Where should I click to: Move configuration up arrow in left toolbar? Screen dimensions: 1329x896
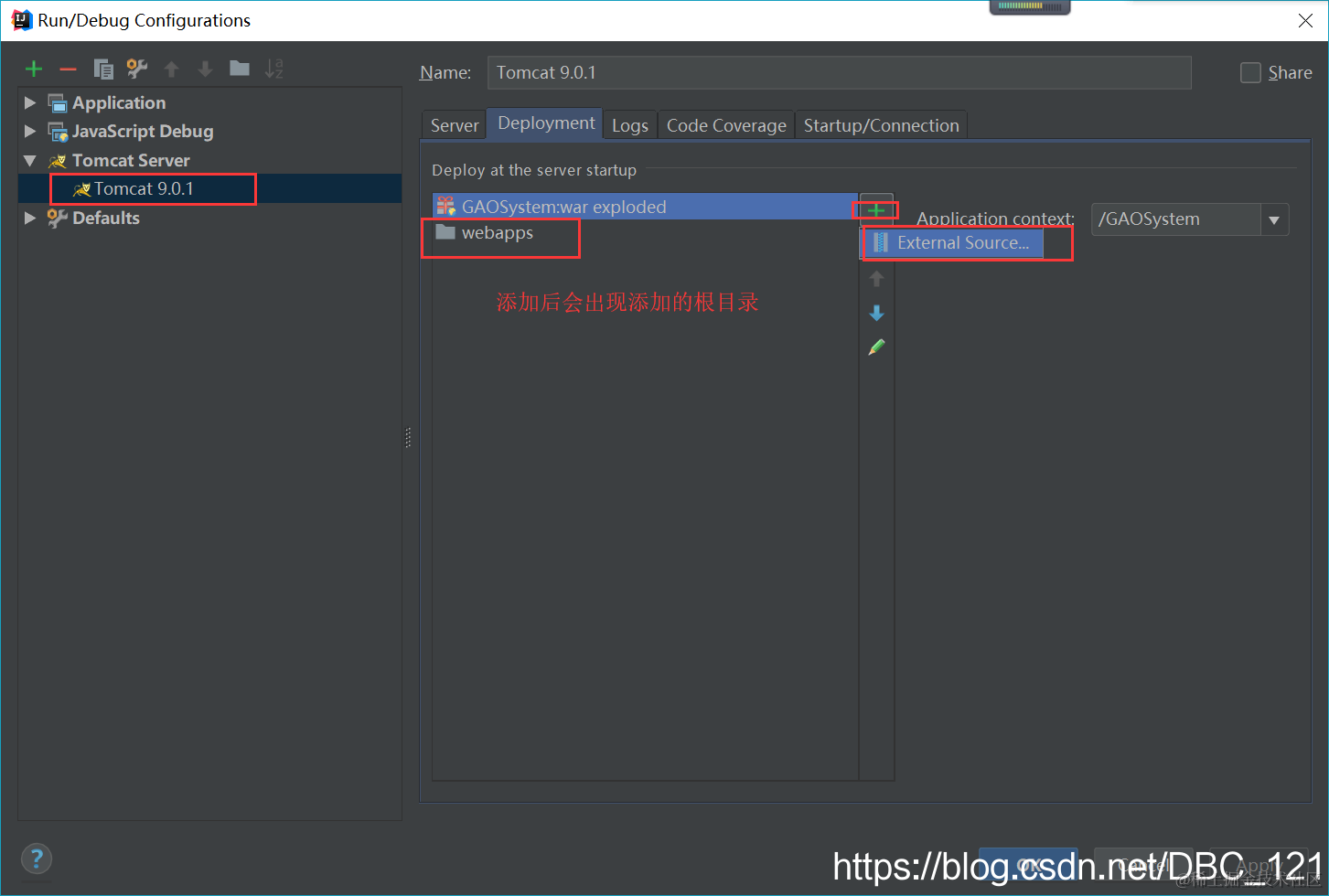(x=171, y=69)
